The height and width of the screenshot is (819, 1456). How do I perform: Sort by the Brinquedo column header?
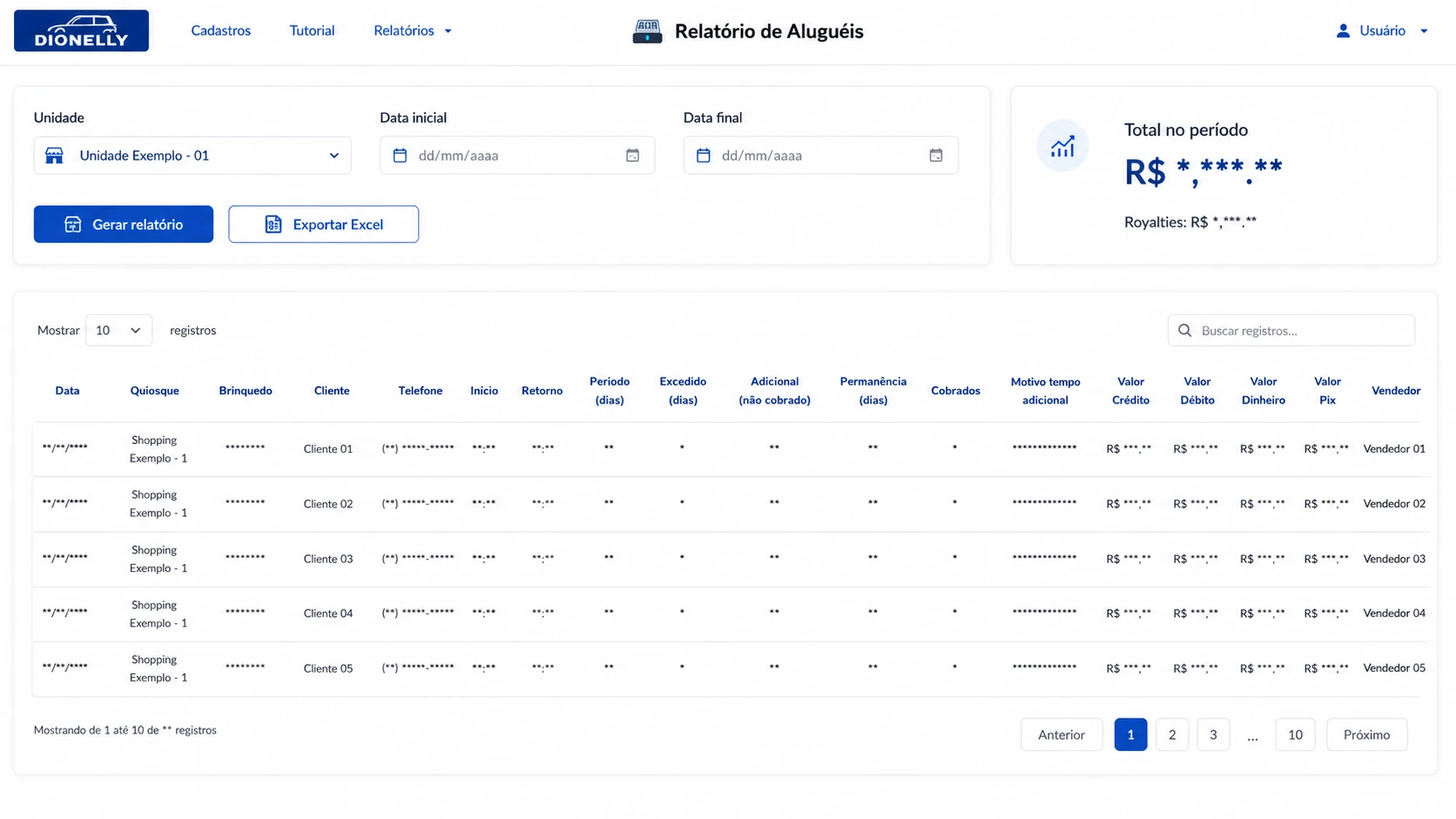pos(246,391)
